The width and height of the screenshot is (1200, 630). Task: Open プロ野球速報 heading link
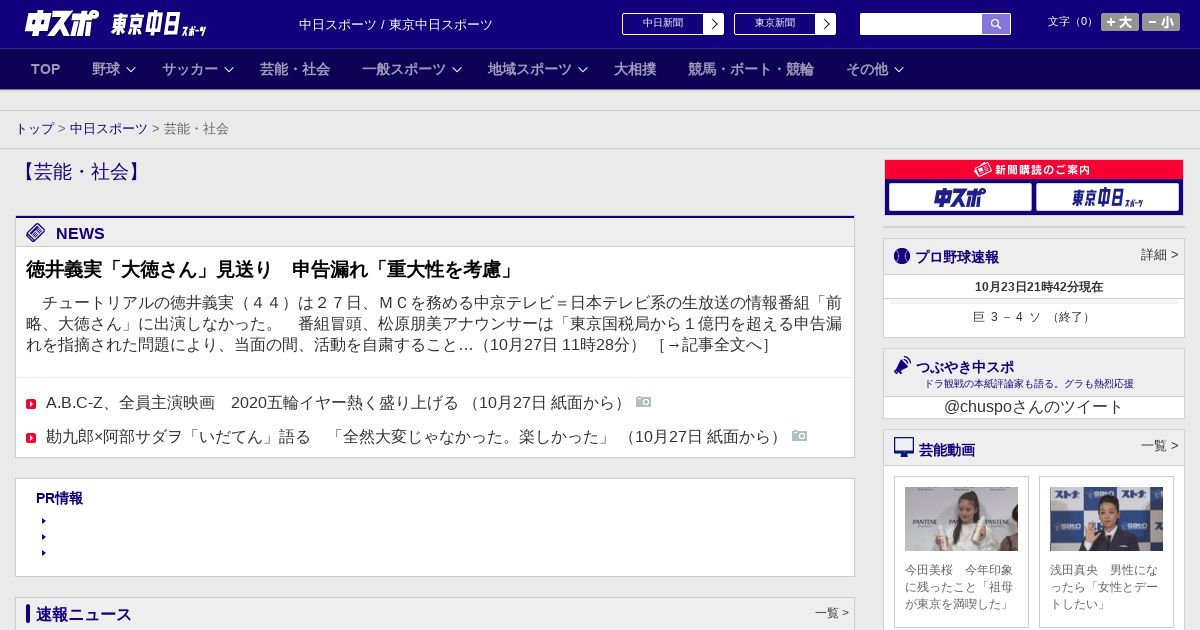pyautogui.click(x=957, y=257)
